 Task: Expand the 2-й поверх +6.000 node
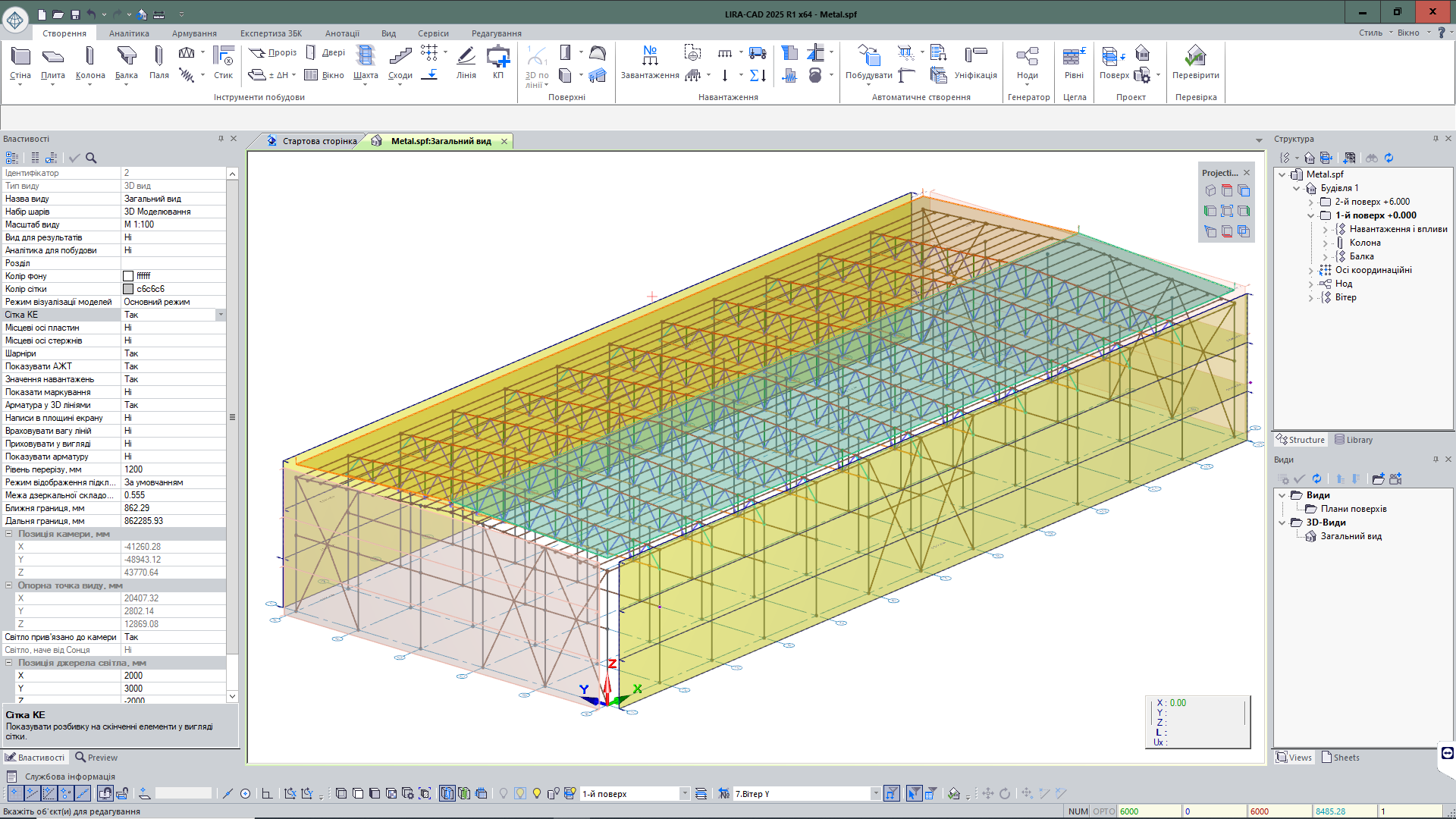1310,202
